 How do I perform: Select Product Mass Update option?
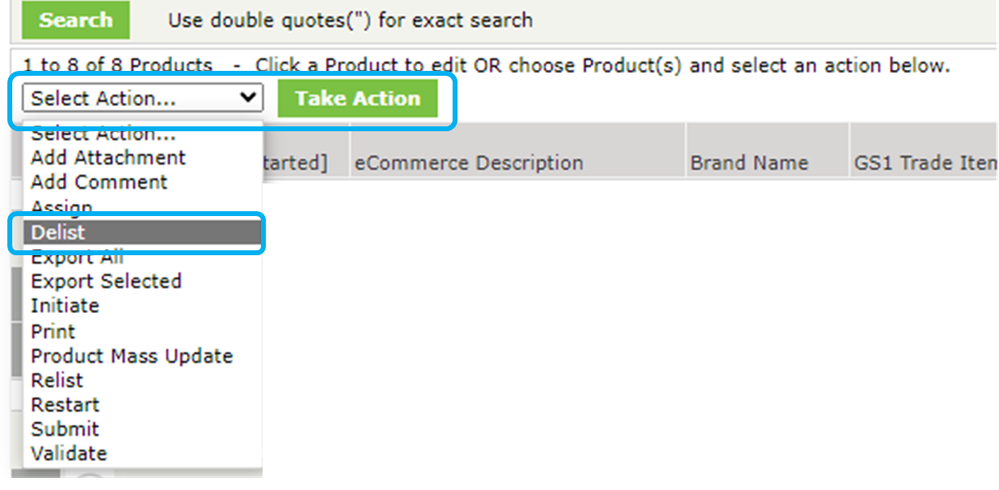pyautogui.click(x=132, y=356)
